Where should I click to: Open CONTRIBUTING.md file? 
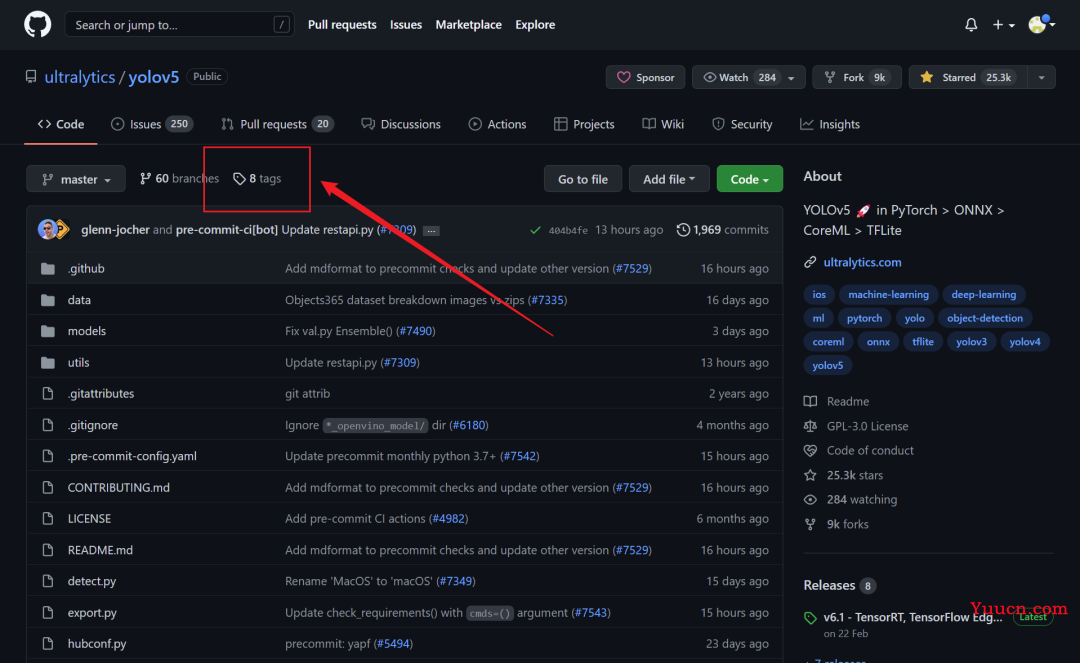118,487
